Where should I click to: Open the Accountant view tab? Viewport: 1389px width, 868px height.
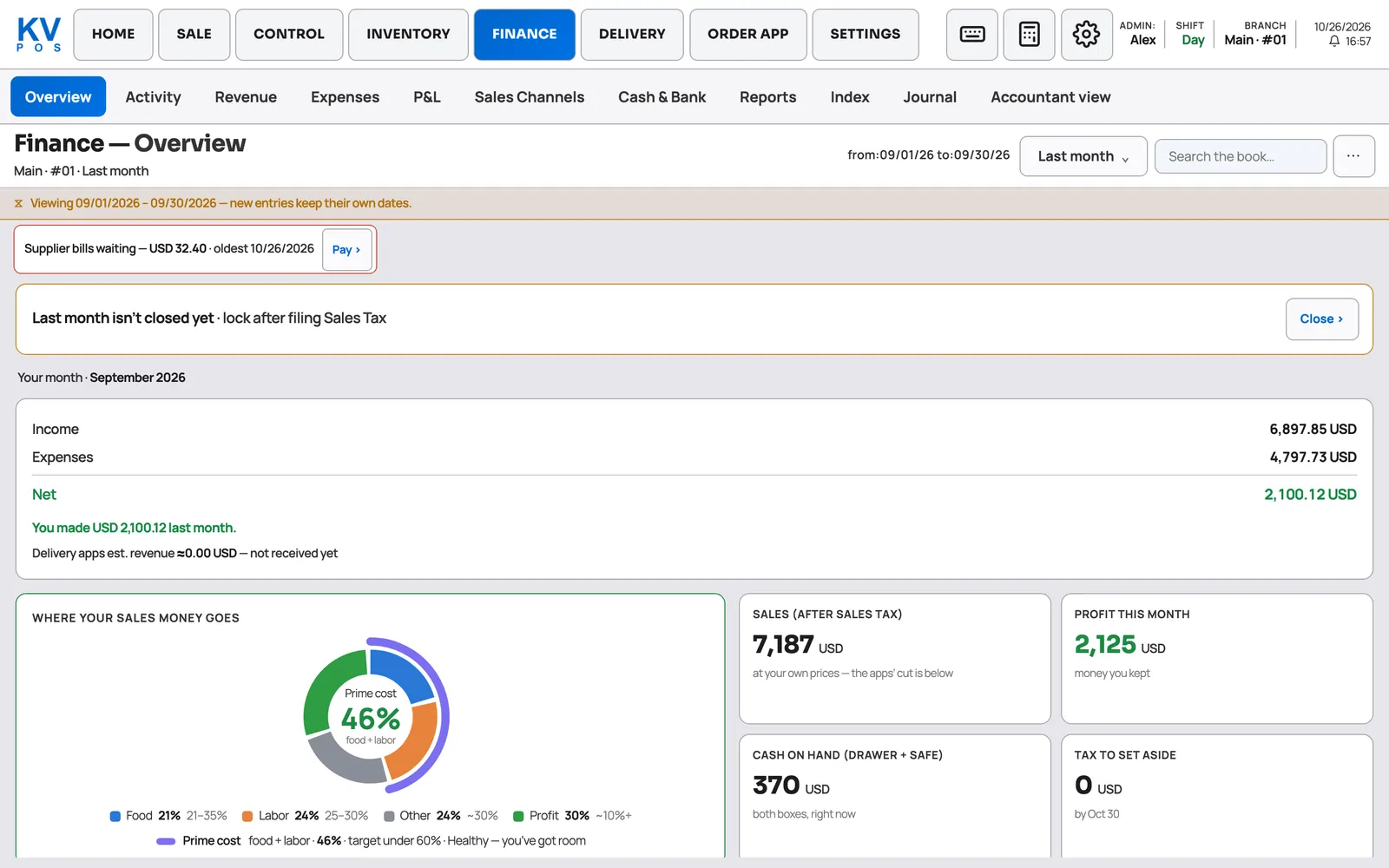pyautogui.click(x=1050, y=96)
